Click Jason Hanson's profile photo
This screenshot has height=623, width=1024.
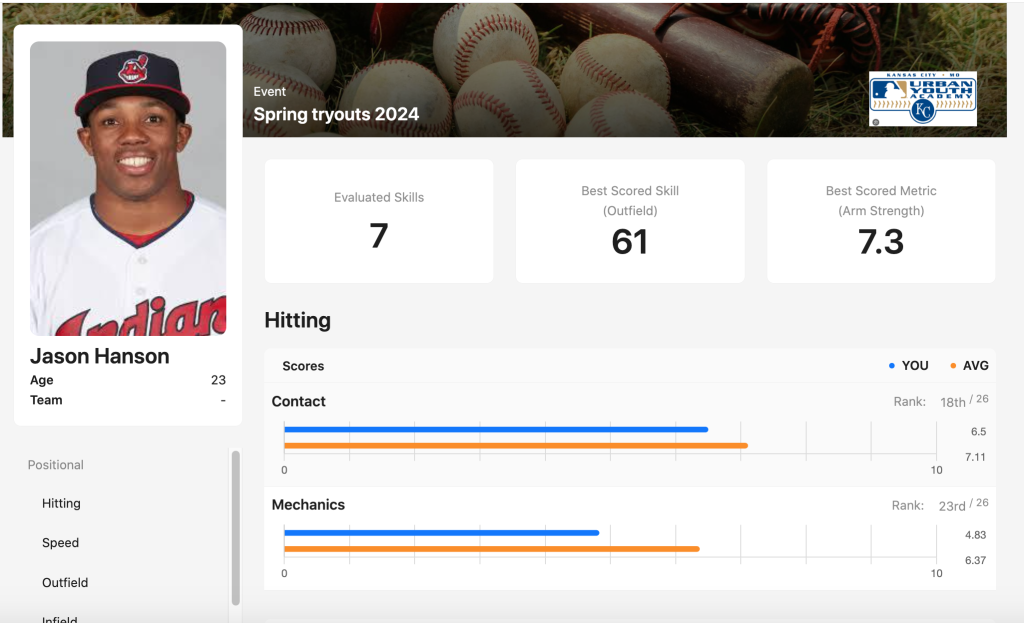tap(127, 187)
